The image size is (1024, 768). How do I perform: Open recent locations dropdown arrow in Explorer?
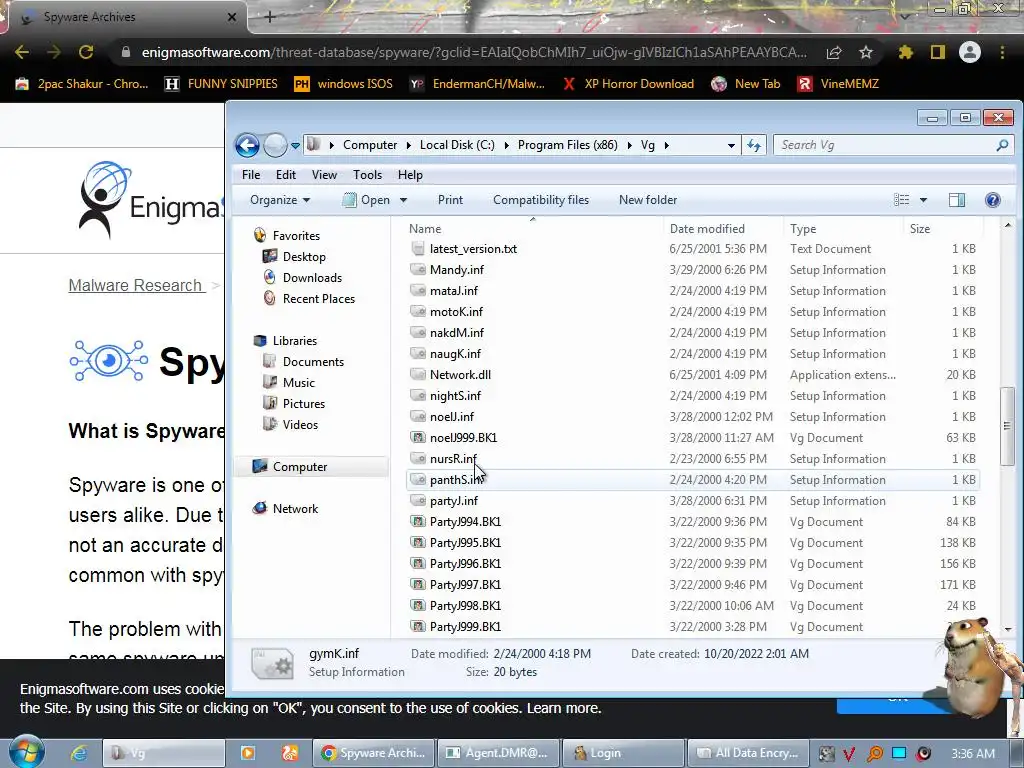[295, 146]
